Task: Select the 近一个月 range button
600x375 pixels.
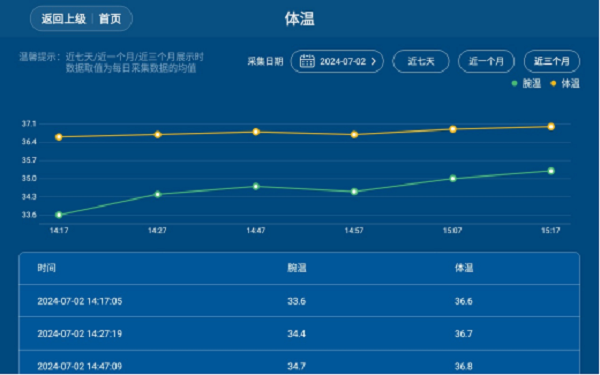Action: [486, 61]
